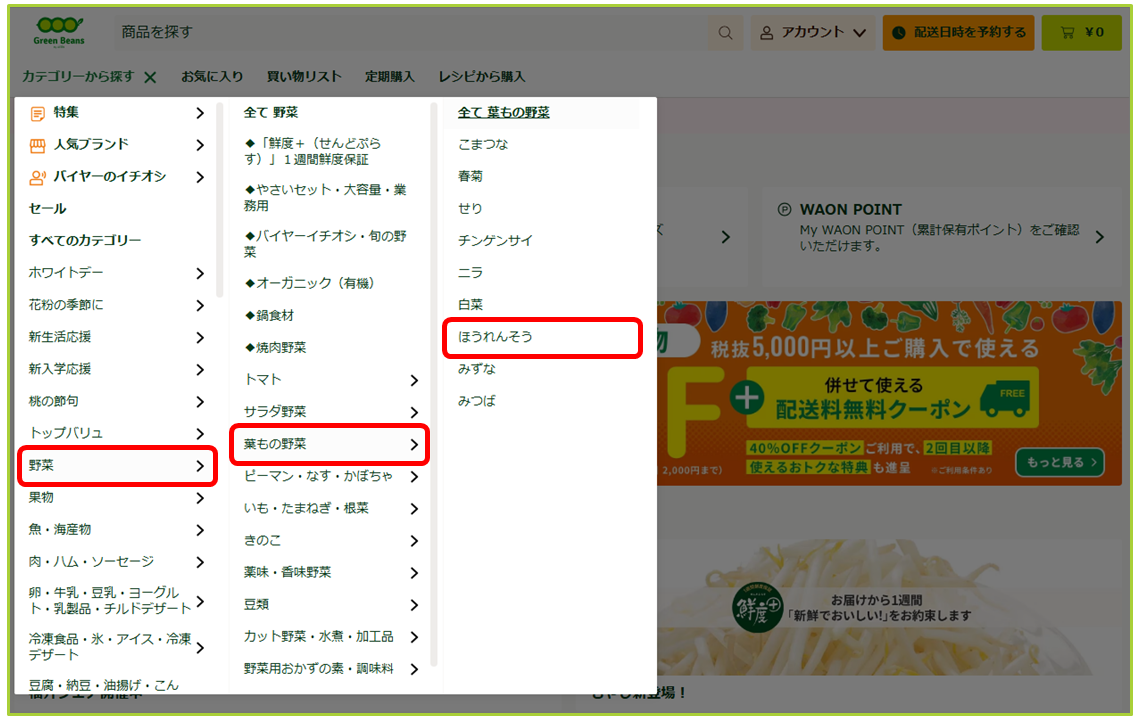Select みずな
The image size is (1136, 720).
pos(476,369)
